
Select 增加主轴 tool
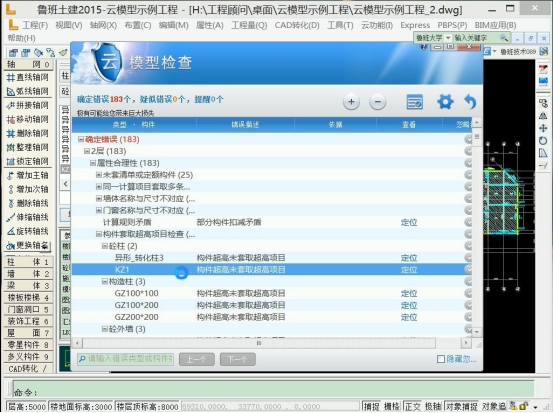[x=28, y=175]
